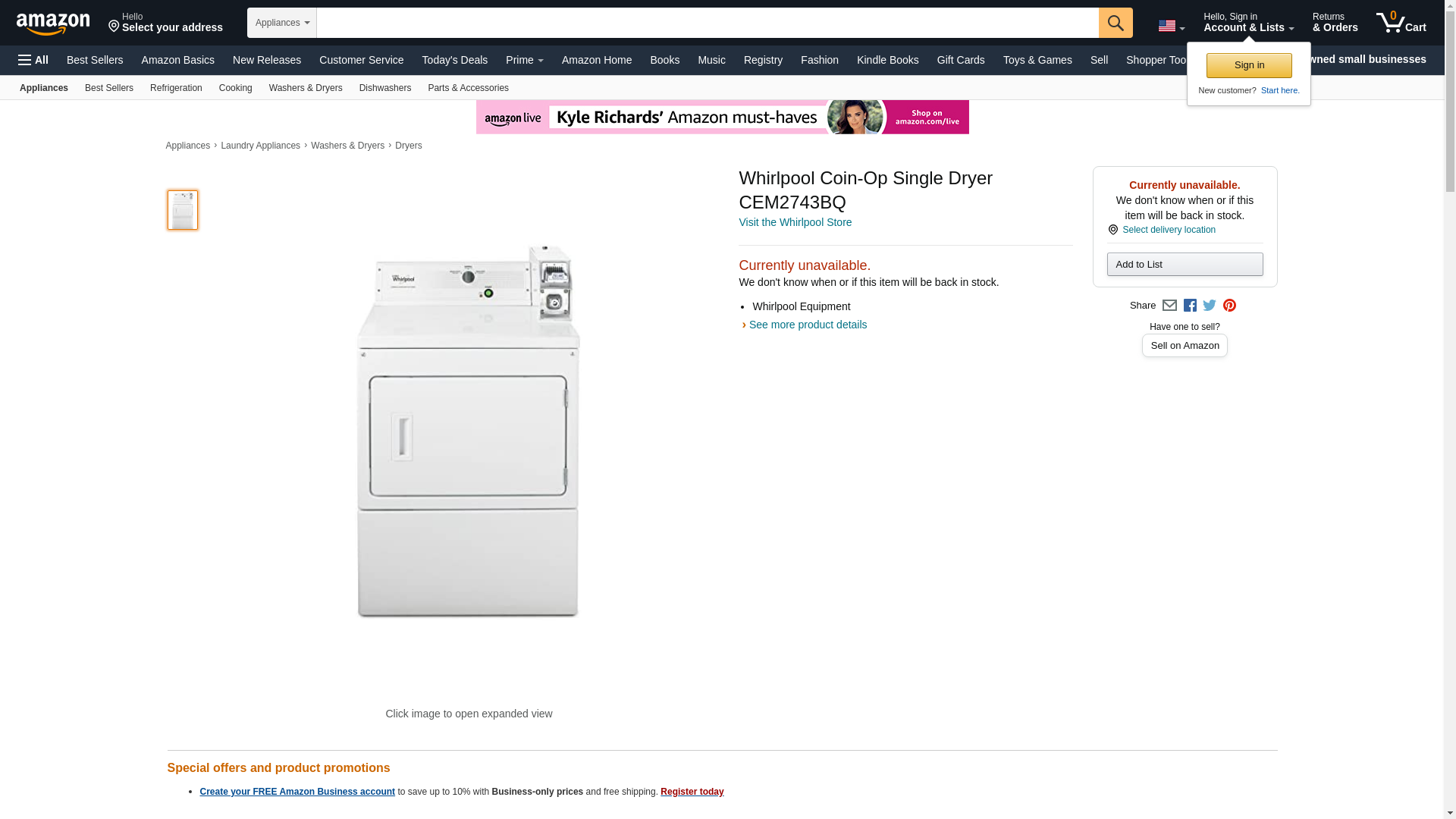Expand Account & Lists menu

tap(1248, 23)
